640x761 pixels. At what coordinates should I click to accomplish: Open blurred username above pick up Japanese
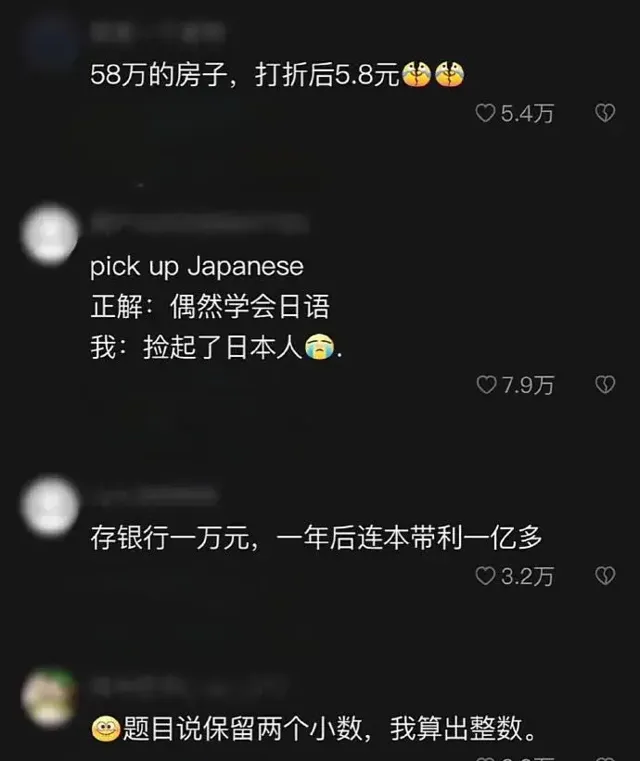point(199,223)
